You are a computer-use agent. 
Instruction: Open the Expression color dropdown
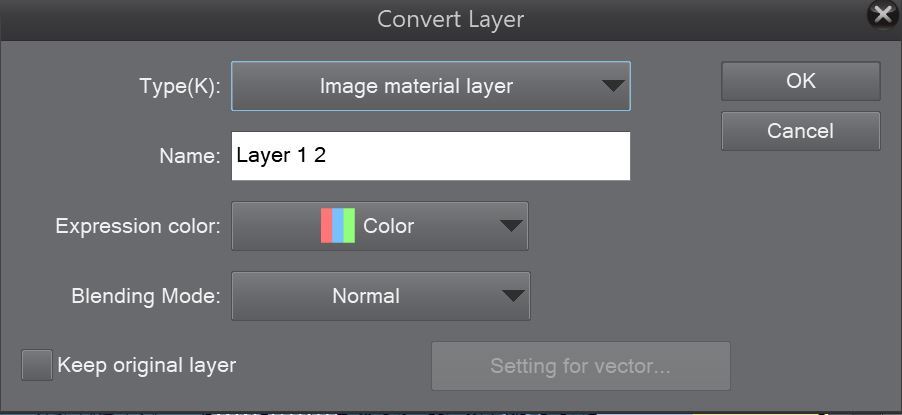point(380,226)
